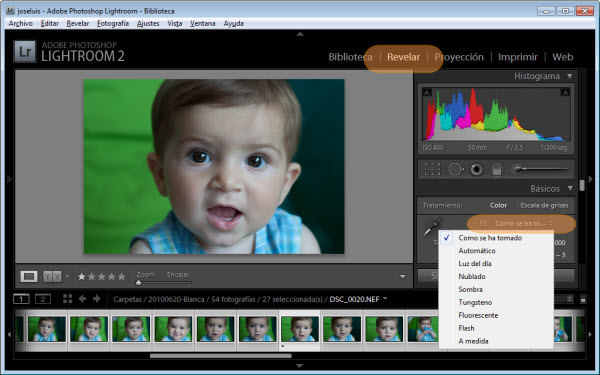This screenshot has width=600, height=375.
Task: Click the Lr logo icon
Action: [25, 52]
